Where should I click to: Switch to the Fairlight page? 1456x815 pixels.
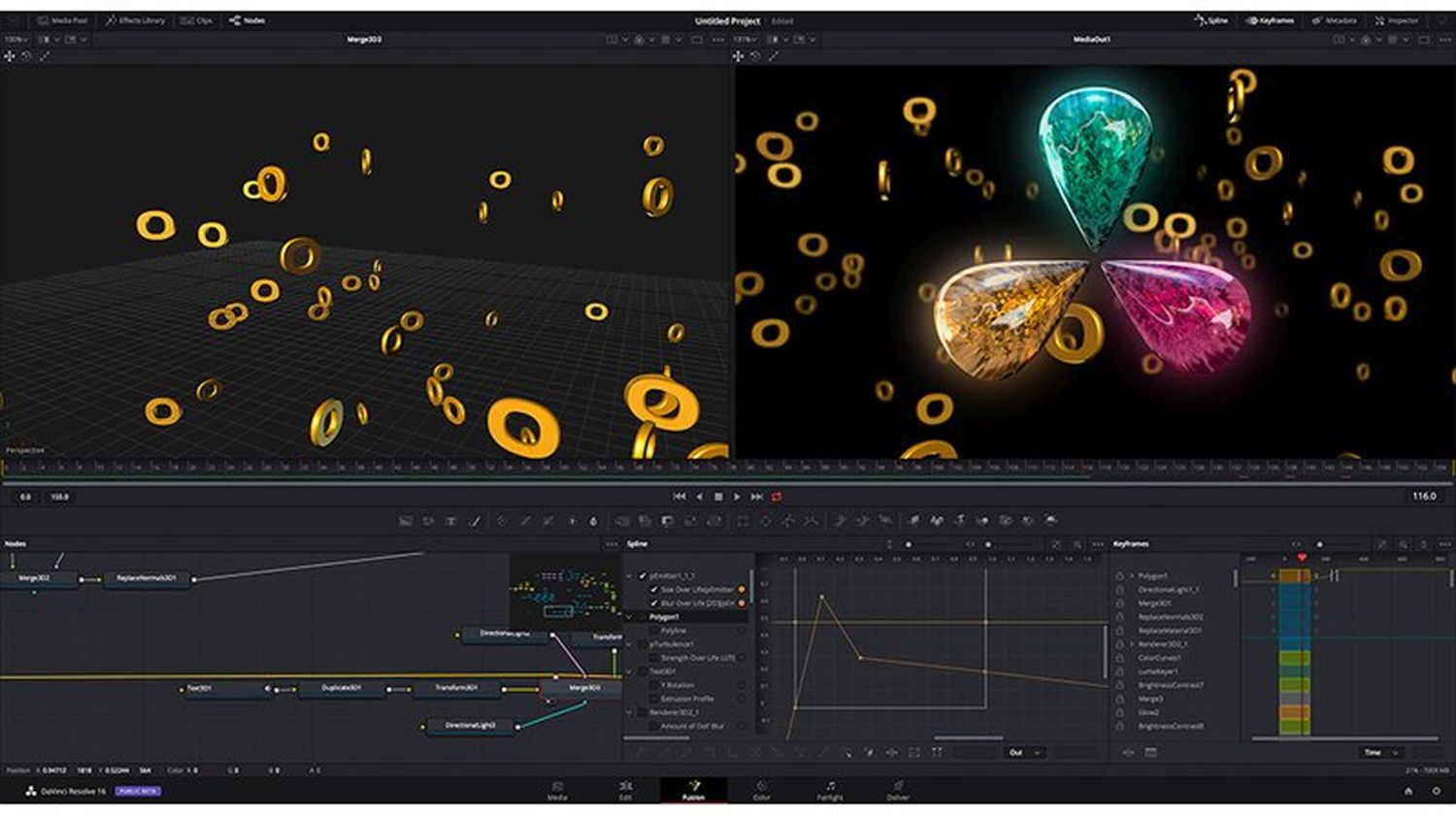coord(830,791)
